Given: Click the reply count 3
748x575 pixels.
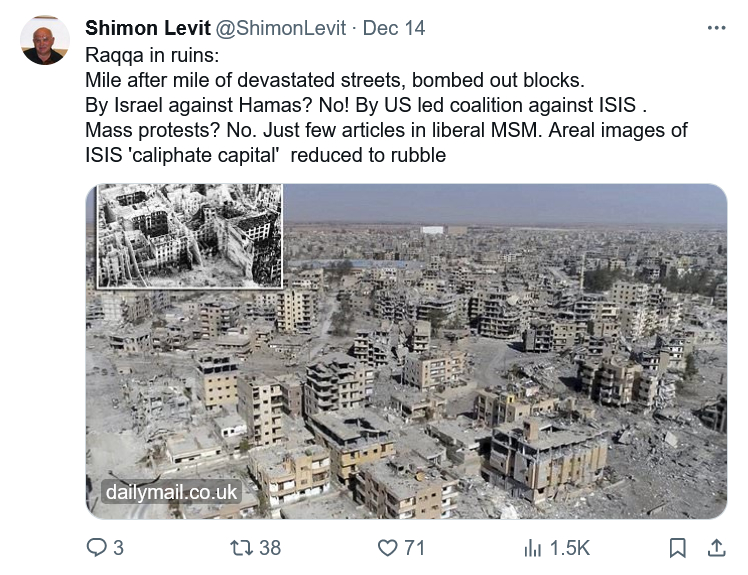Looking at the screenshot, I should (119, 547).
